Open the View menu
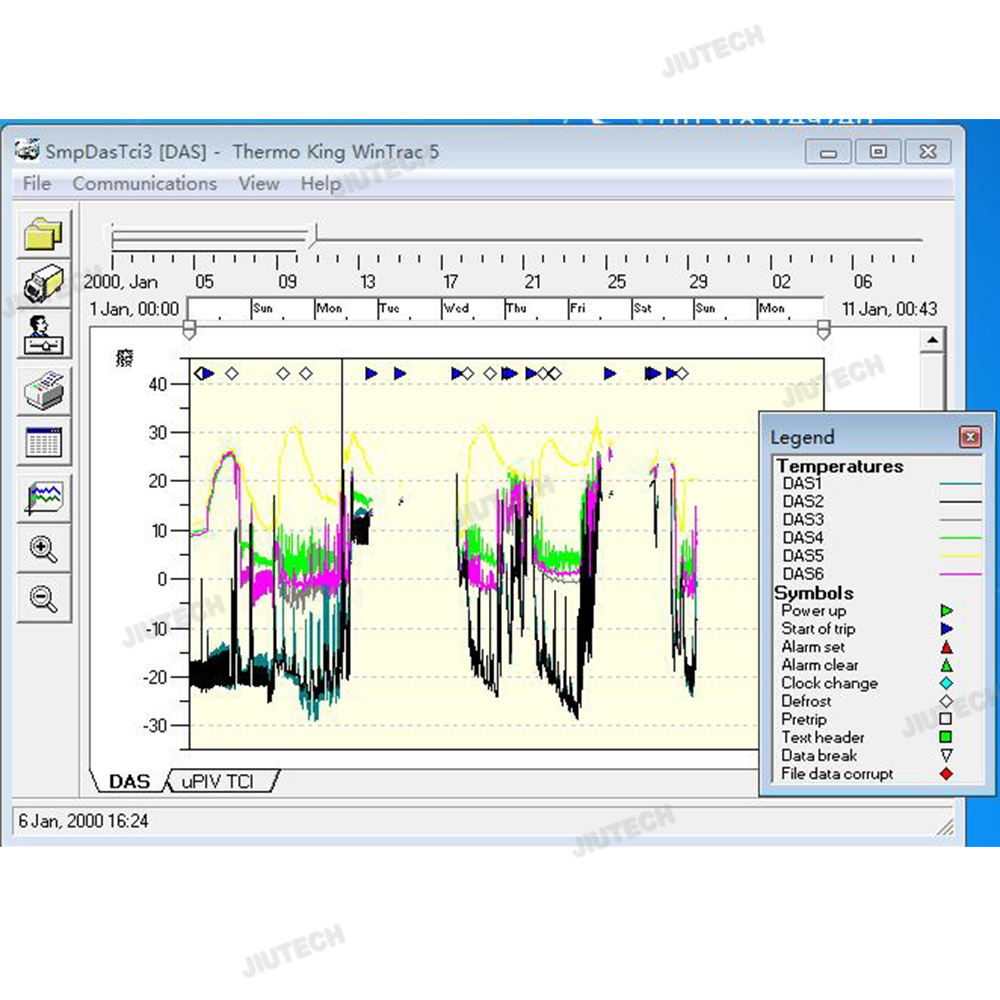Viewport: 1000px width, 1000px height. tap(259, 184)
